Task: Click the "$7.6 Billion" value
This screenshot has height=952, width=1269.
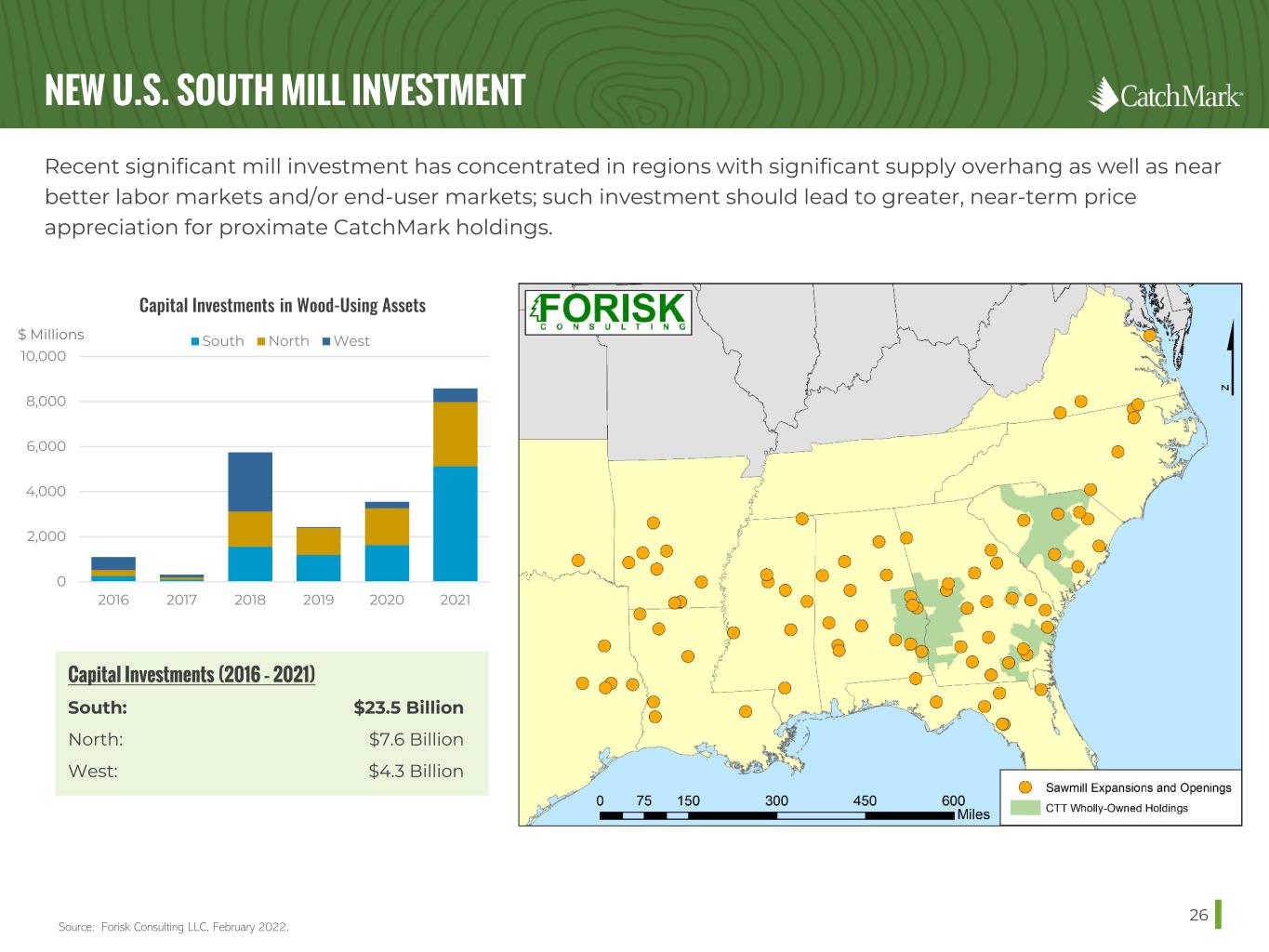Action: pyautogui.click(x=416, y=739)
